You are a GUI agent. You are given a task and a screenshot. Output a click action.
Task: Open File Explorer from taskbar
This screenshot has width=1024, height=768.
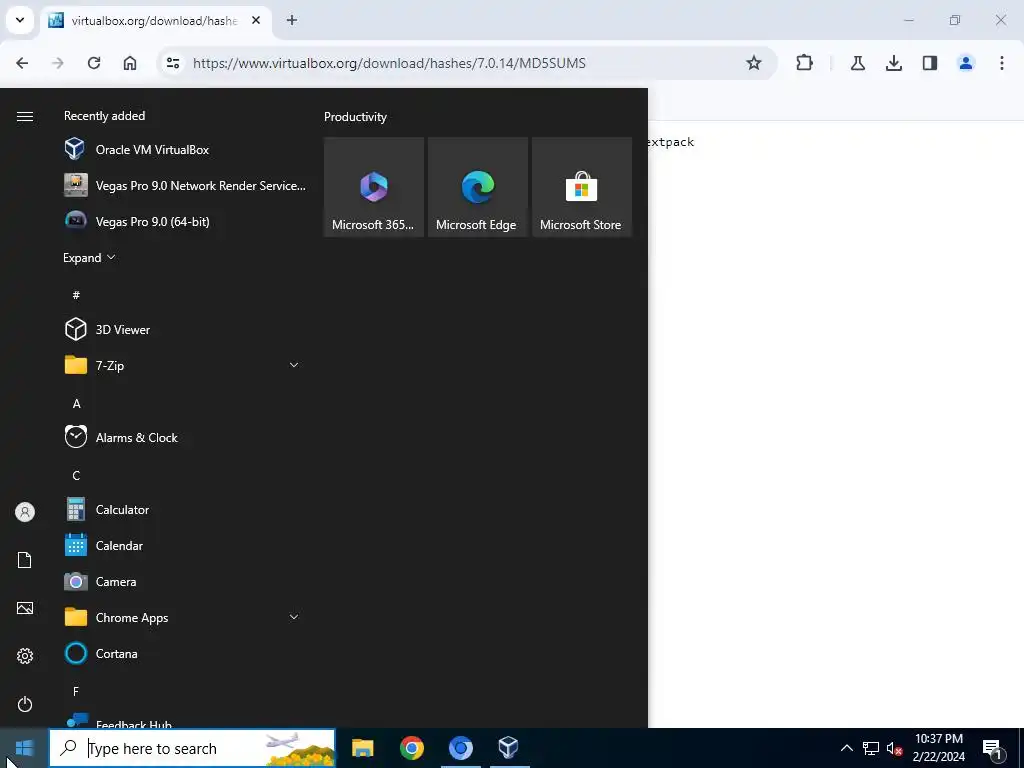tap(362, 748)
